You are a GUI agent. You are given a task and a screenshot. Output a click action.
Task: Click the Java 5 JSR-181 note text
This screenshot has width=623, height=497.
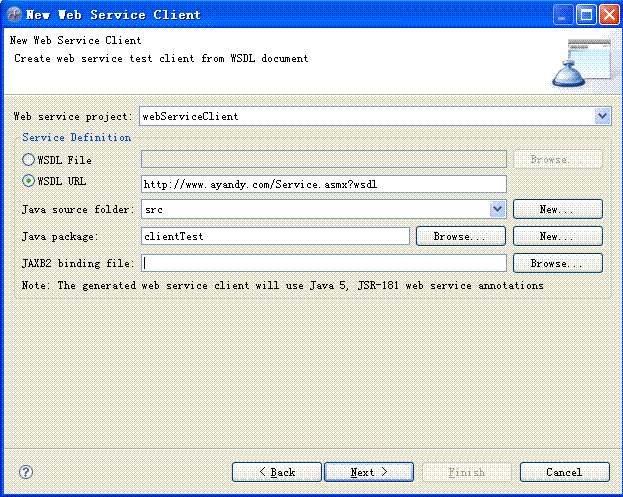pyautogui.click(x=282, y=285)
